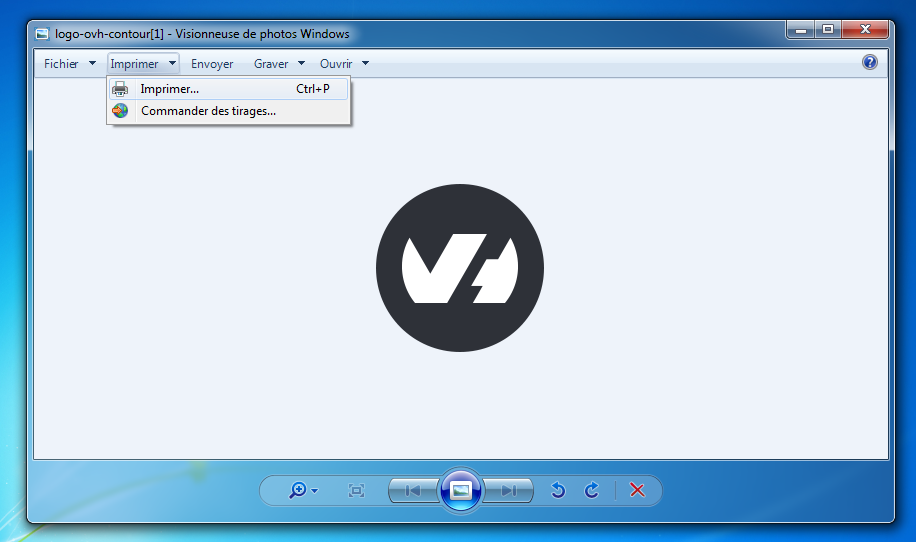Screen dimensions: 916x542
Task: Click the Envoyer toolbar button
Action: (212, 64)
